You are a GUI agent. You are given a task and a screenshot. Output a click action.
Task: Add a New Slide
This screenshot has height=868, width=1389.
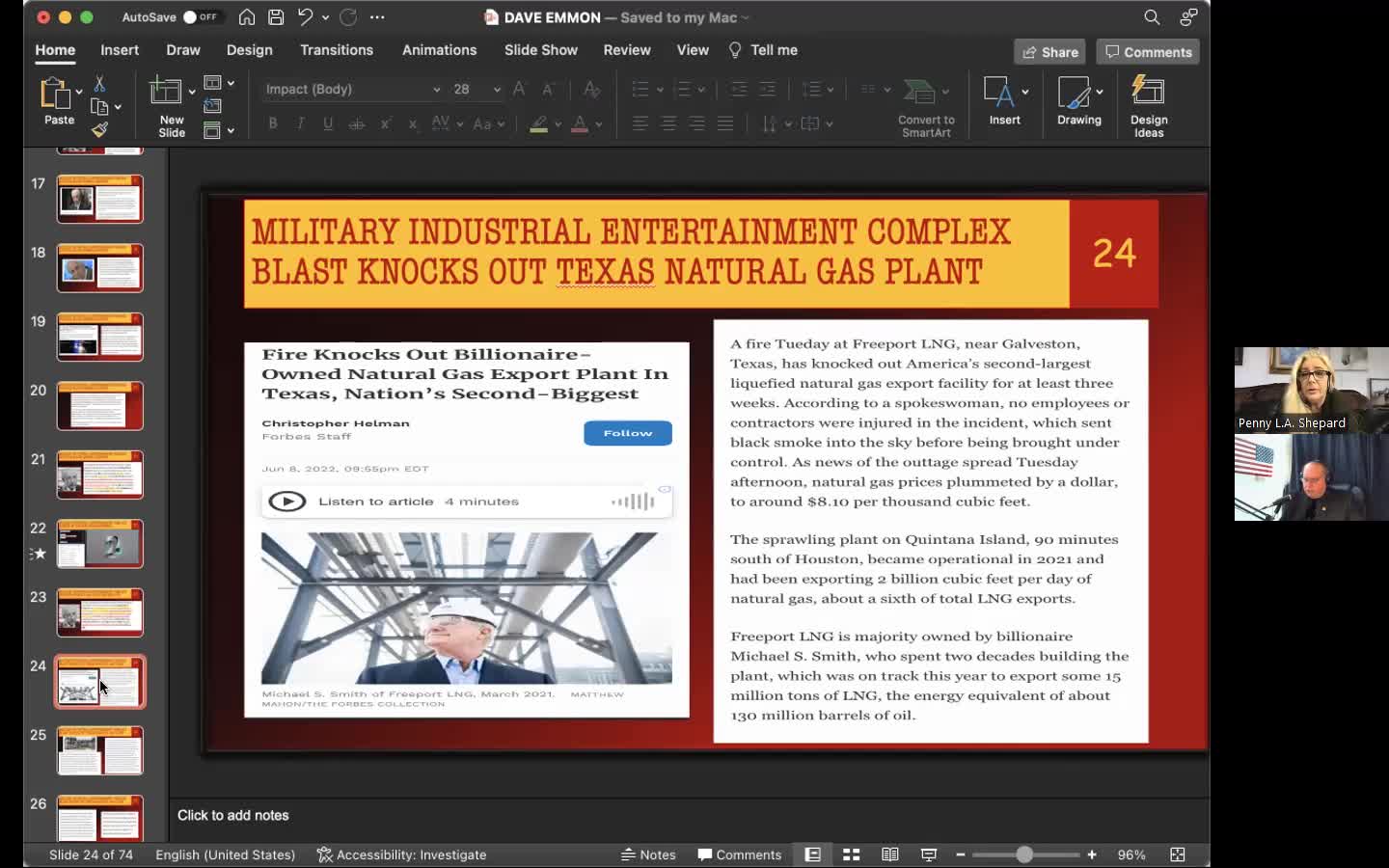(172, 106)
